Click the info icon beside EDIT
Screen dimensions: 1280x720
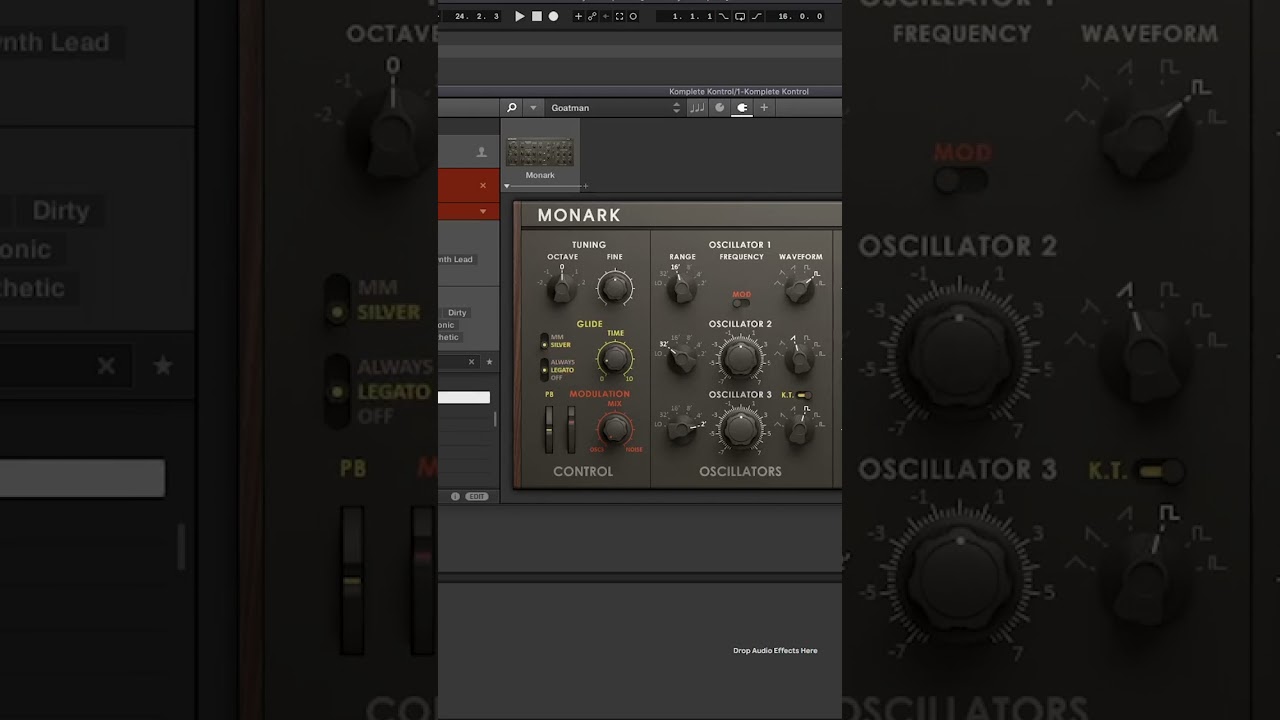pyautogui.click(x=455, y=496)
